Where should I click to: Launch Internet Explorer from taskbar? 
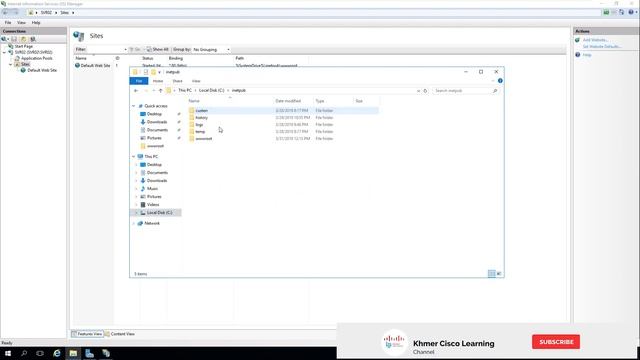[57, 353]
